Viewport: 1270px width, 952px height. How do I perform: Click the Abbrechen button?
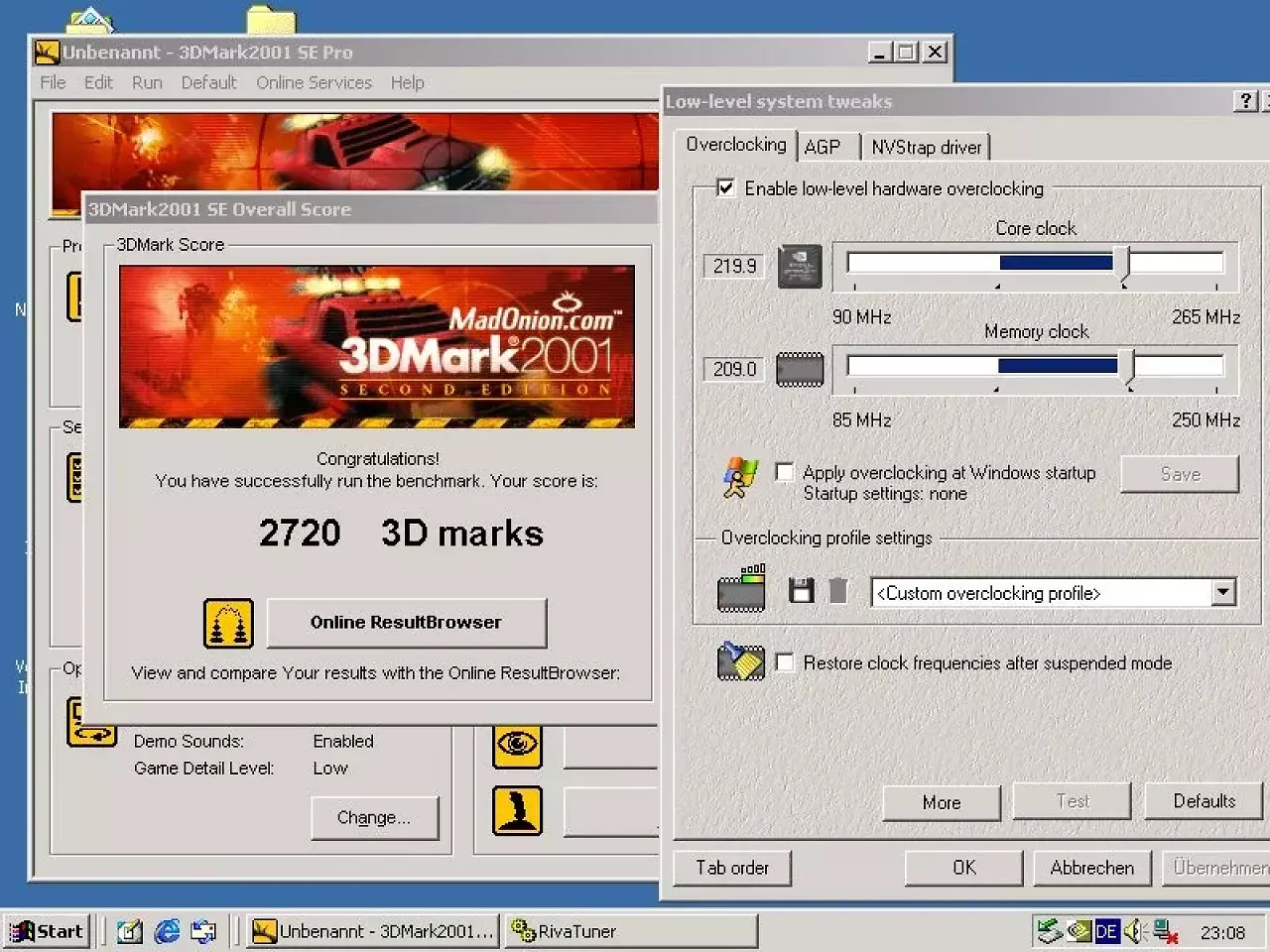point(1092,868)
